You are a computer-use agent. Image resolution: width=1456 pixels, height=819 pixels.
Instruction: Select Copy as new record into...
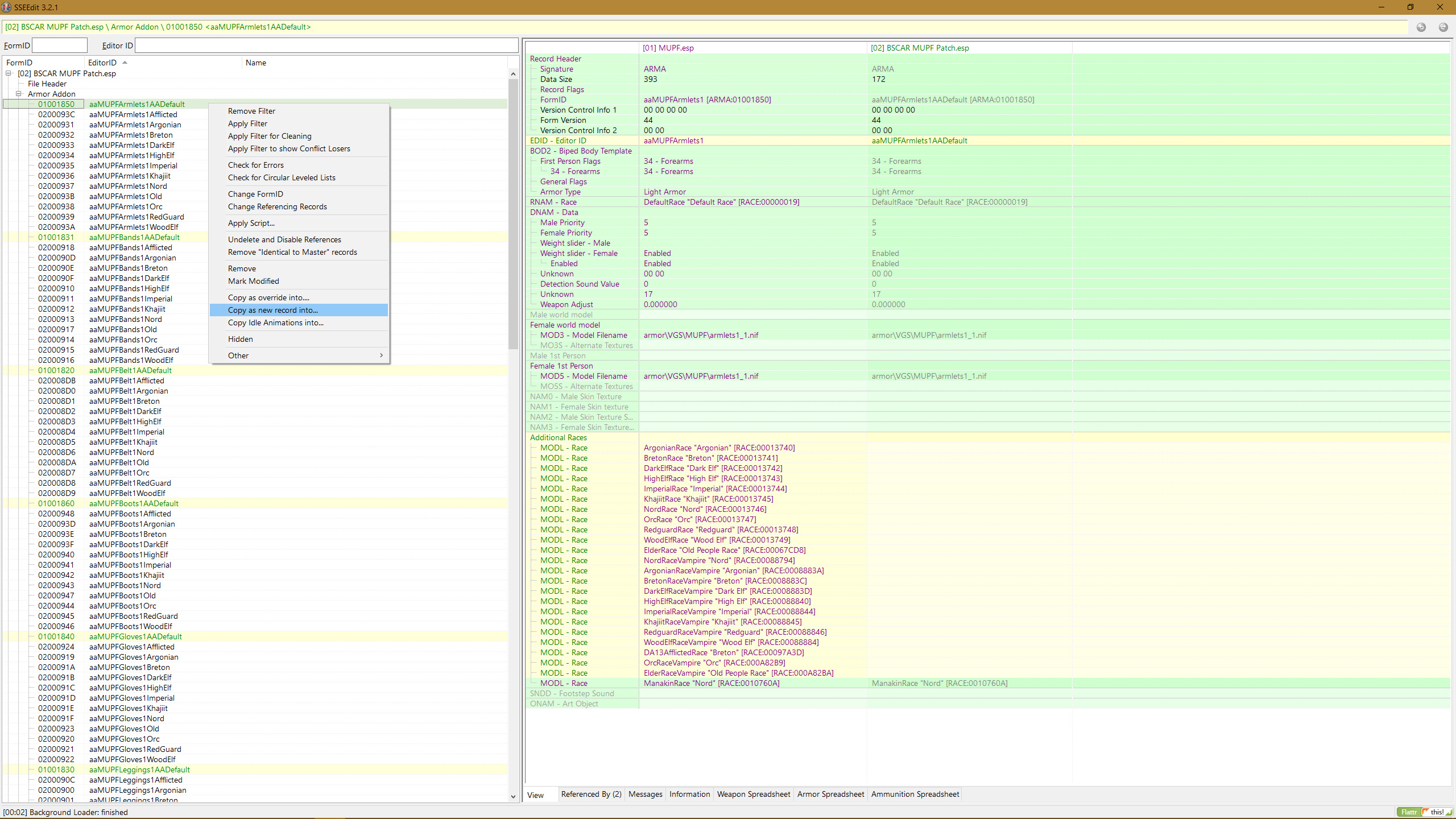point(299,310)
